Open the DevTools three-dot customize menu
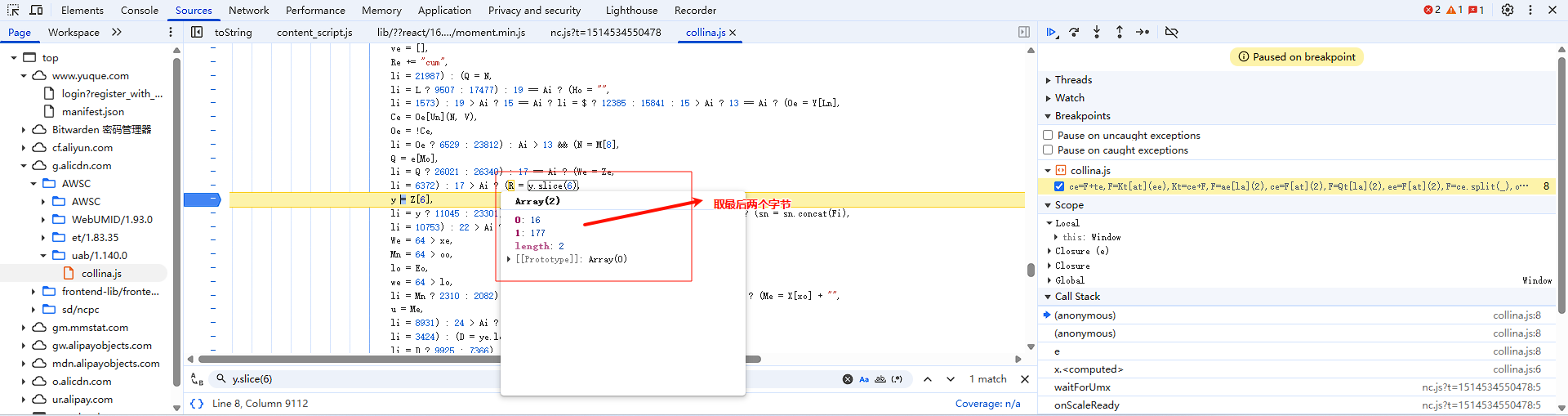 1530,10
